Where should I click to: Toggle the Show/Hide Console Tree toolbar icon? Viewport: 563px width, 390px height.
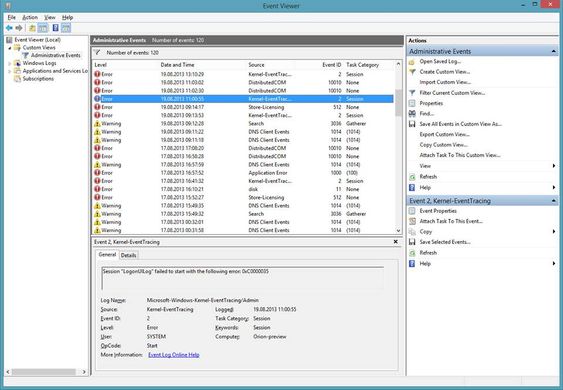click(43, 28)
